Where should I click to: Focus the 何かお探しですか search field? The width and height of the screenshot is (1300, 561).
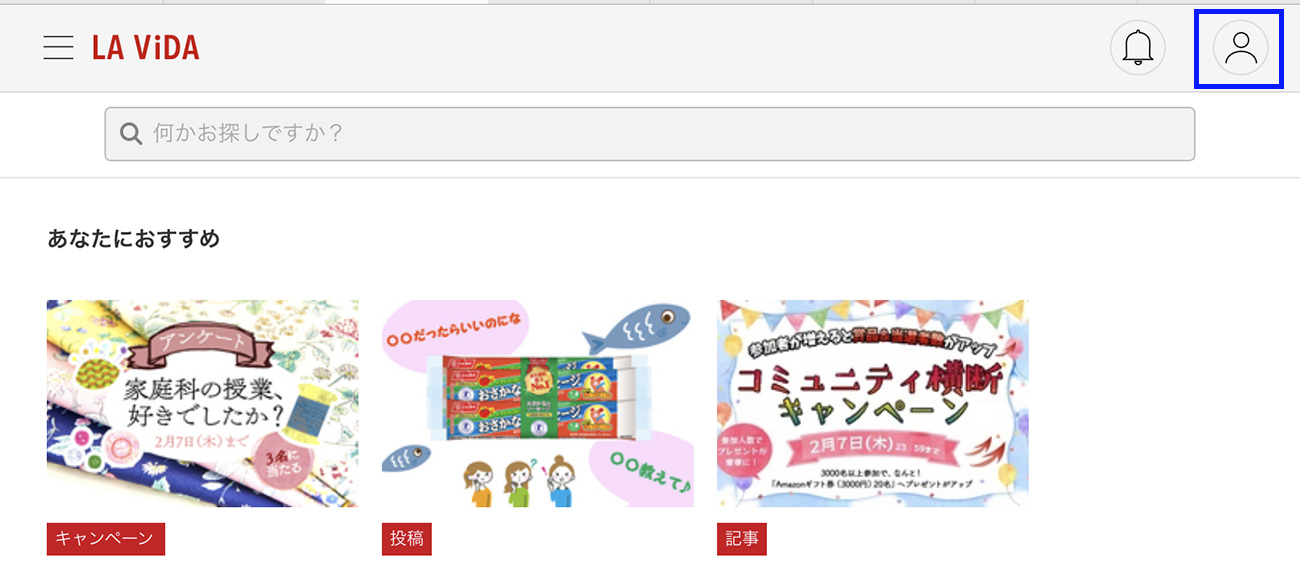coord(650,134)
